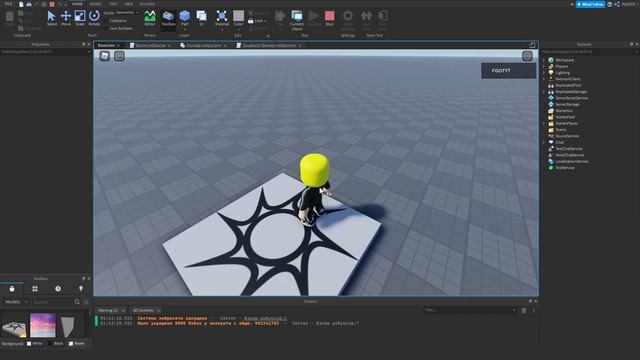Insert a new Part
This screenshot has width=640, height=360.
pyautogui.click(x=184, y=18)
